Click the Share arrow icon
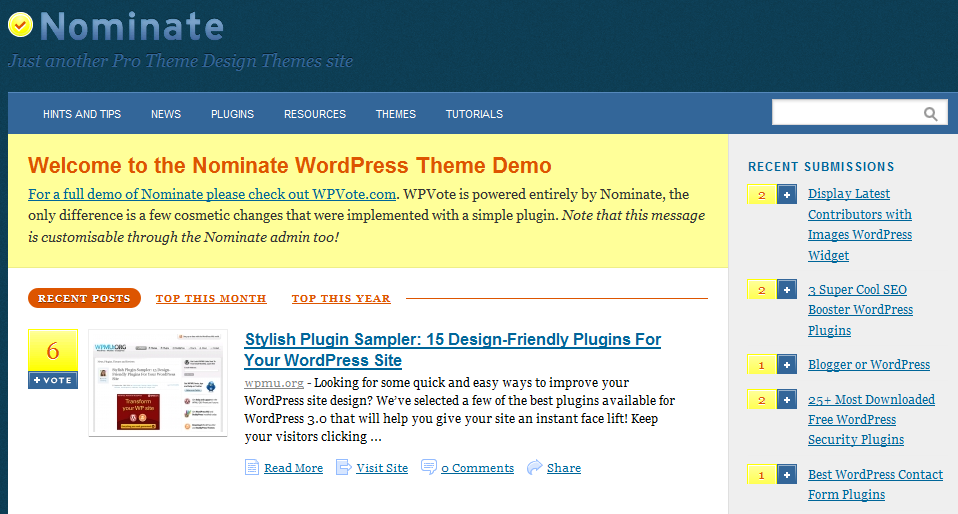Screen dimensions: 958x514 point(535,467)
